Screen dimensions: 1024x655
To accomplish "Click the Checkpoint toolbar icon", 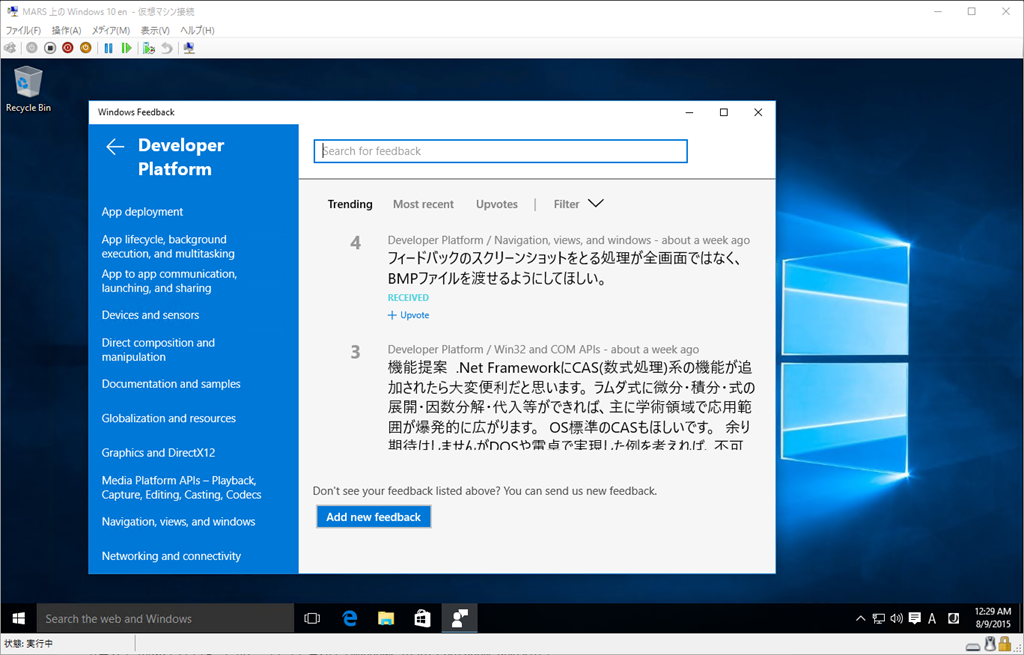I will [149, 48].
